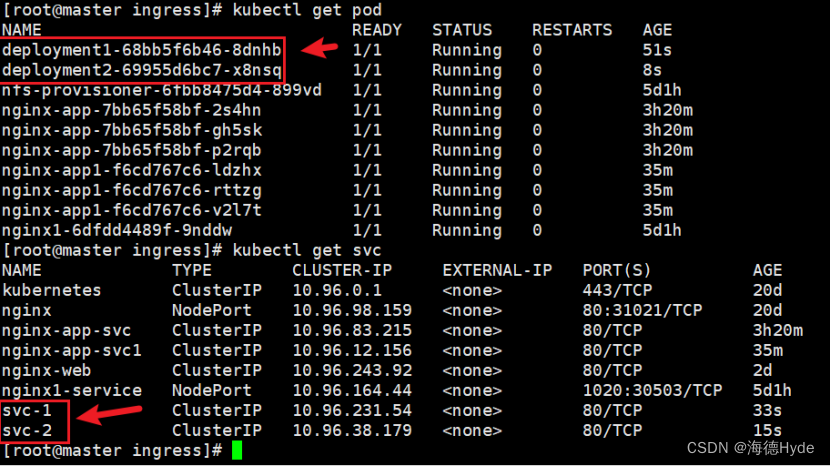The image size is (830, 466).
Task: Click the red arrow pointing at deployment pods
Action: tap(319, 49)
